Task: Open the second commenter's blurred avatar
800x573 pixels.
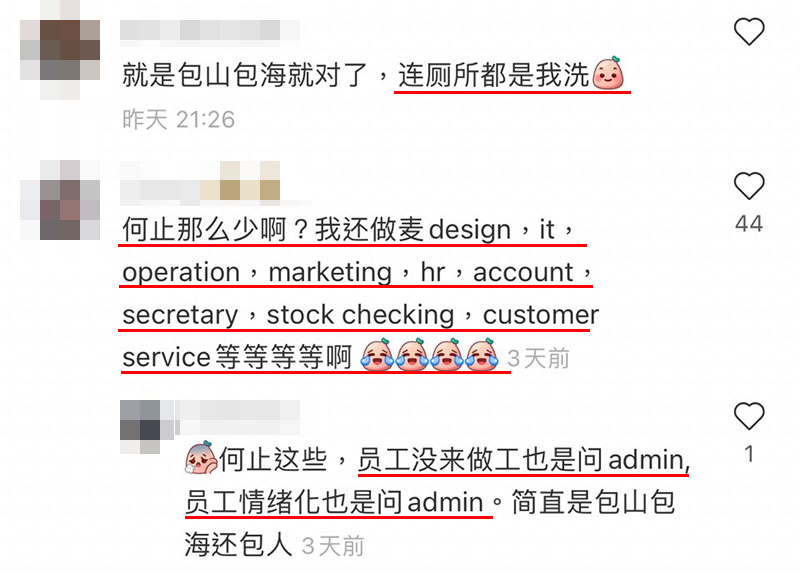Action: [60, 200]
